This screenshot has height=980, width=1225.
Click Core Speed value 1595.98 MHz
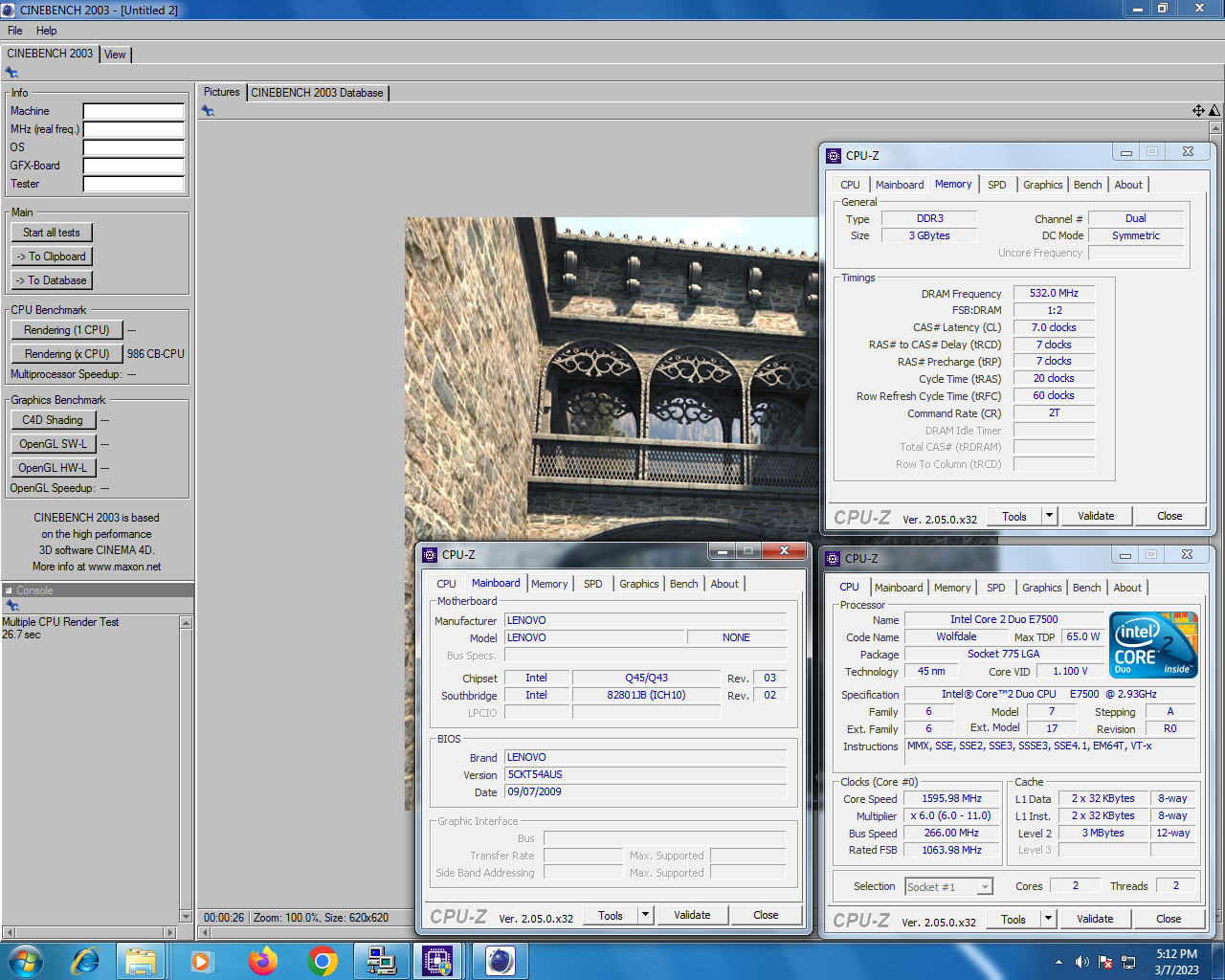951,799
